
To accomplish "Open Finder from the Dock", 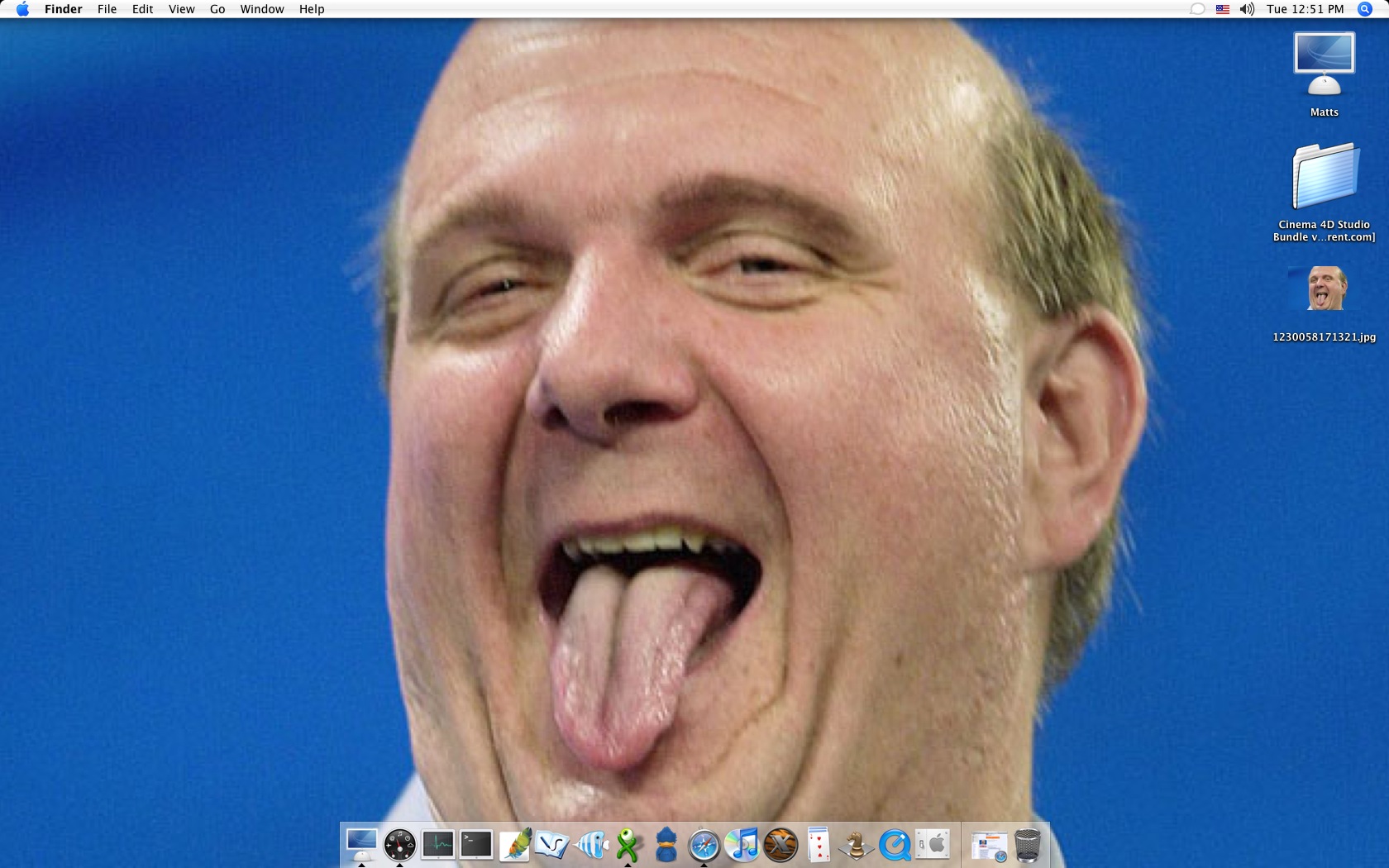I will (361, 844).
